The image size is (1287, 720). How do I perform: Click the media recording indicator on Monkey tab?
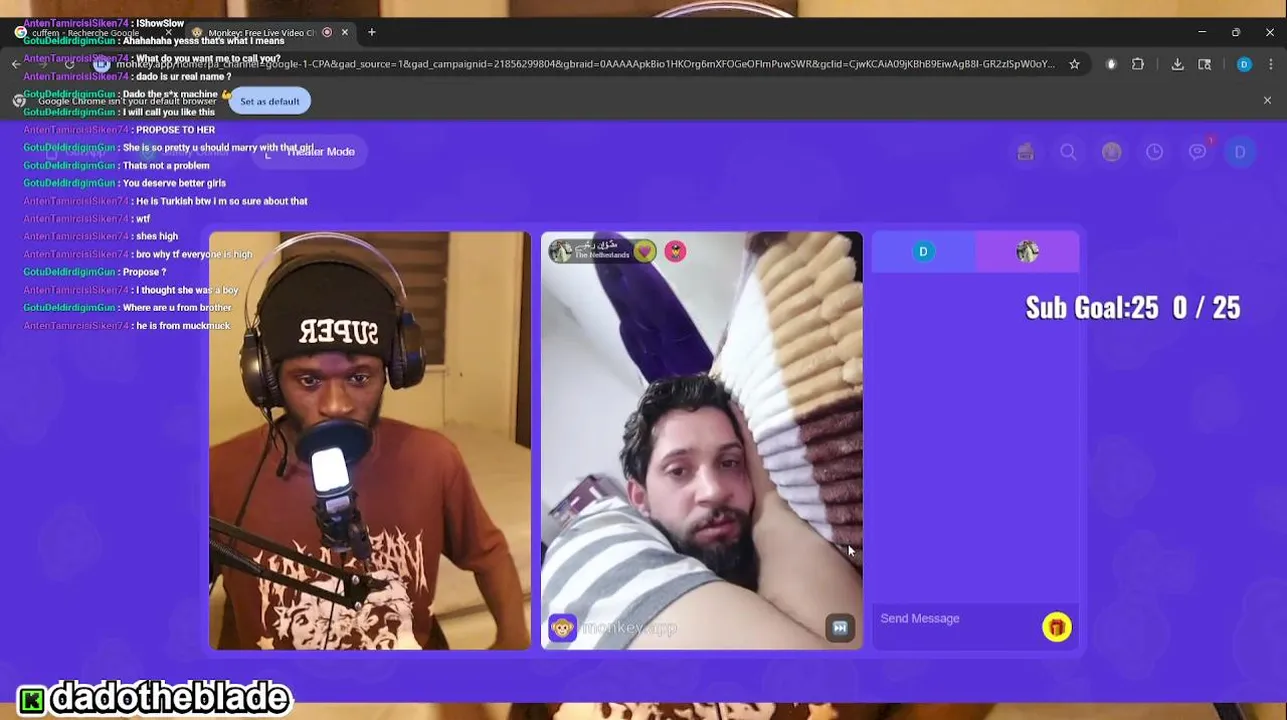point(327,32)
